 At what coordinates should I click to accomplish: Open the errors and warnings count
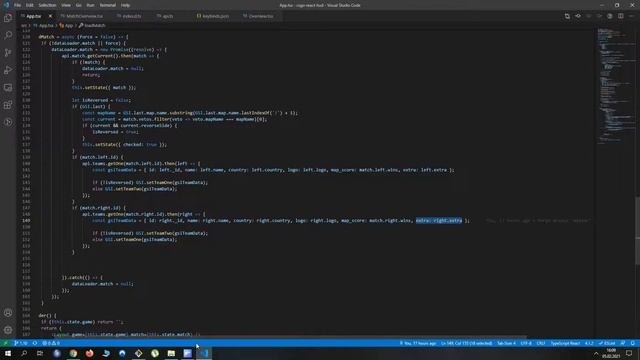pos(51,343)
